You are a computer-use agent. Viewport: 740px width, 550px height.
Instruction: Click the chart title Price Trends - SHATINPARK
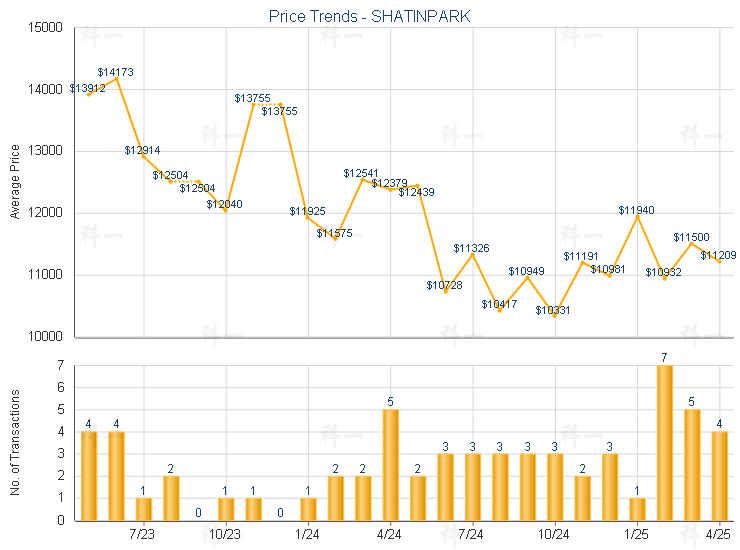370,17
